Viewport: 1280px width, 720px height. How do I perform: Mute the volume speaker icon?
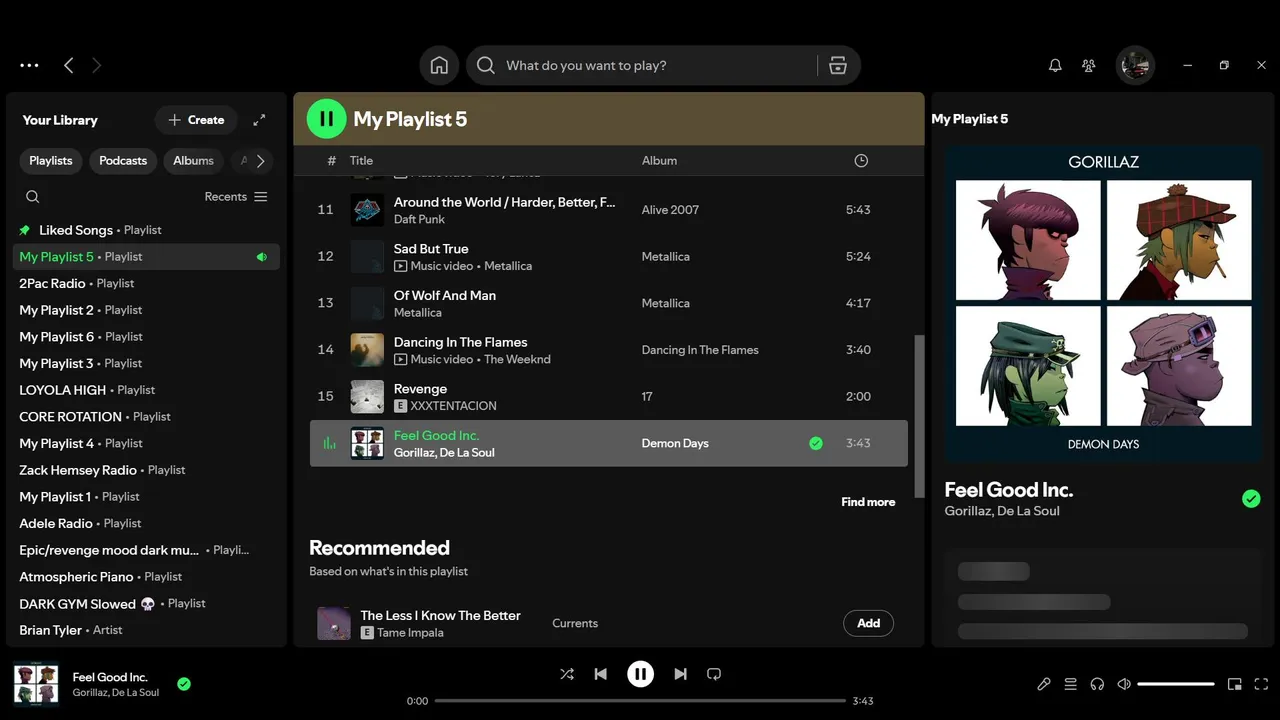(1124, 684)
